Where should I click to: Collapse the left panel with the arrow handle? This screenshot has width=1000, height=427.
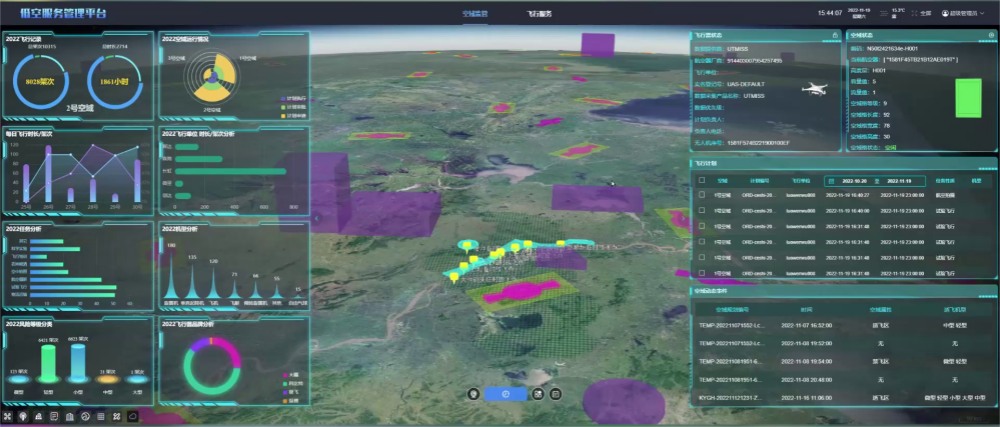pyautogui.click(x=315, y=216)
